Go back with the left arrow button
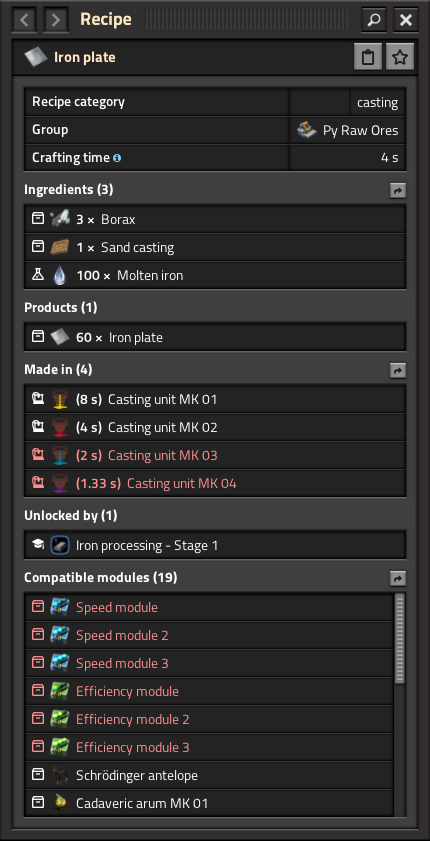430x841 pixels. click(x=24, y=20)
